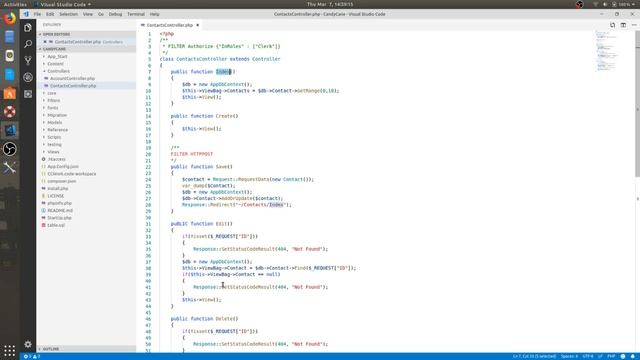This screenshot has width=640, height=360.
Task: Open the Help menu
Action: click(154, 14)
